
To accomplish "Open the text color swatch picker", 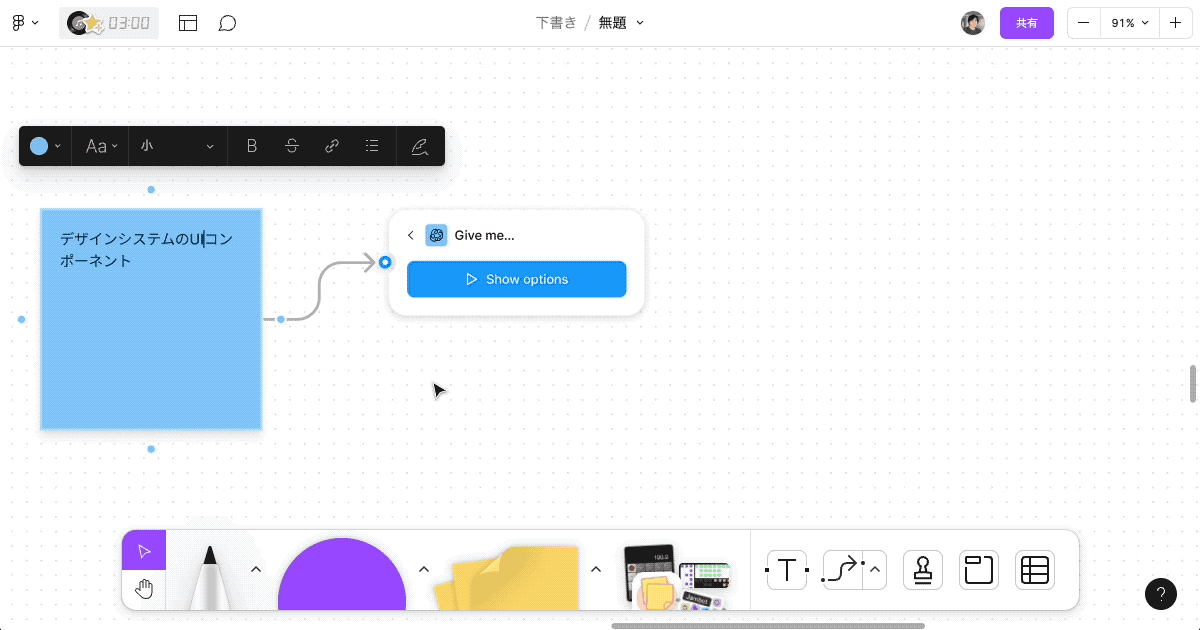I will click(44, 145).
